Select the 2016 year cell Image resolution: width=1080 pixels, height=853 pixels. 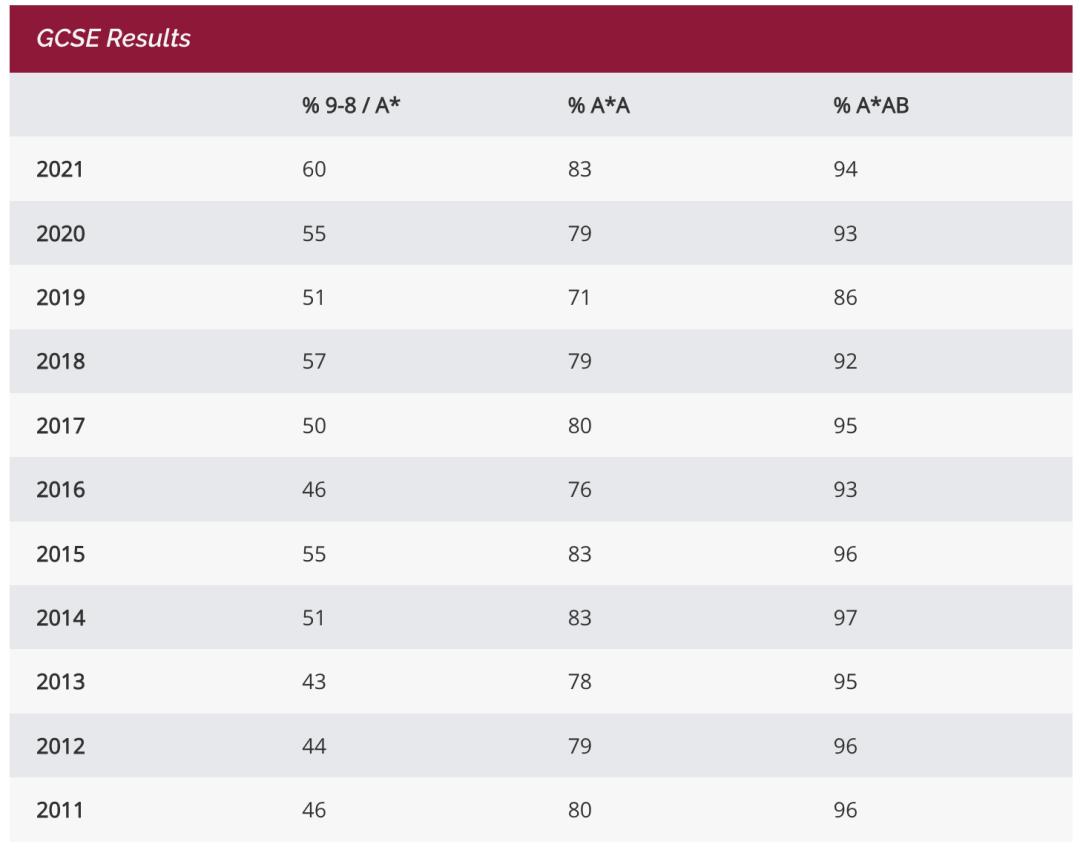[60, 490]
